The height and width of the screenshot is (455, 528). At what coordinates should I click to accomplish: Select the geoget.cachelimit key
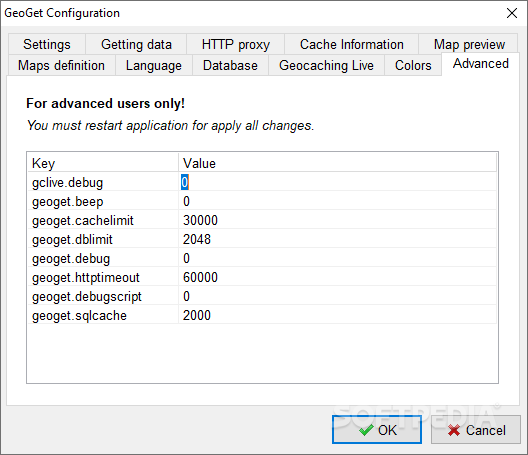83,221
